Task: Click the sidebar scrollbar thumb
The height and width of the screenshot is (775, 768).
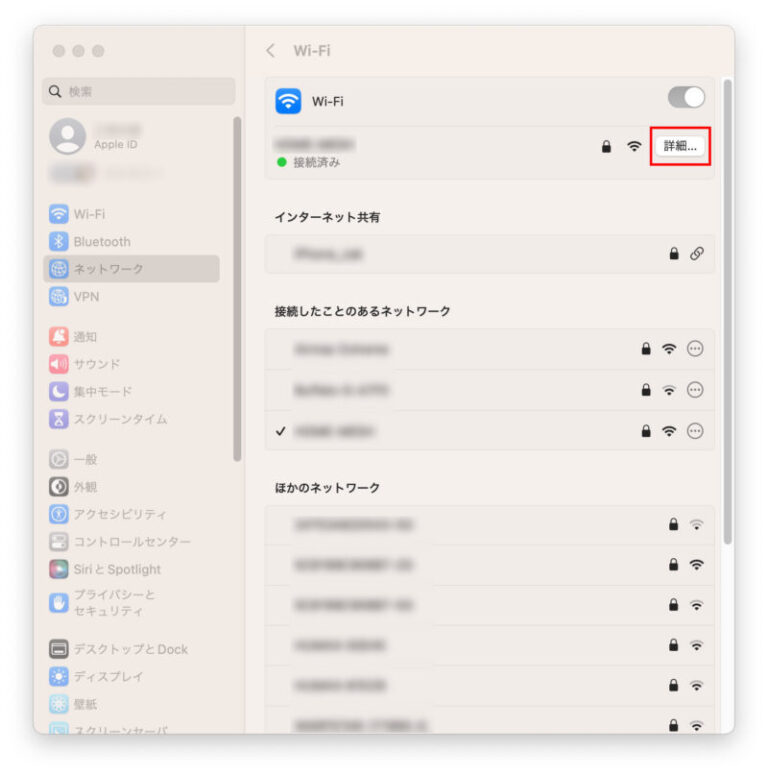Action: [x=237, y=289]
